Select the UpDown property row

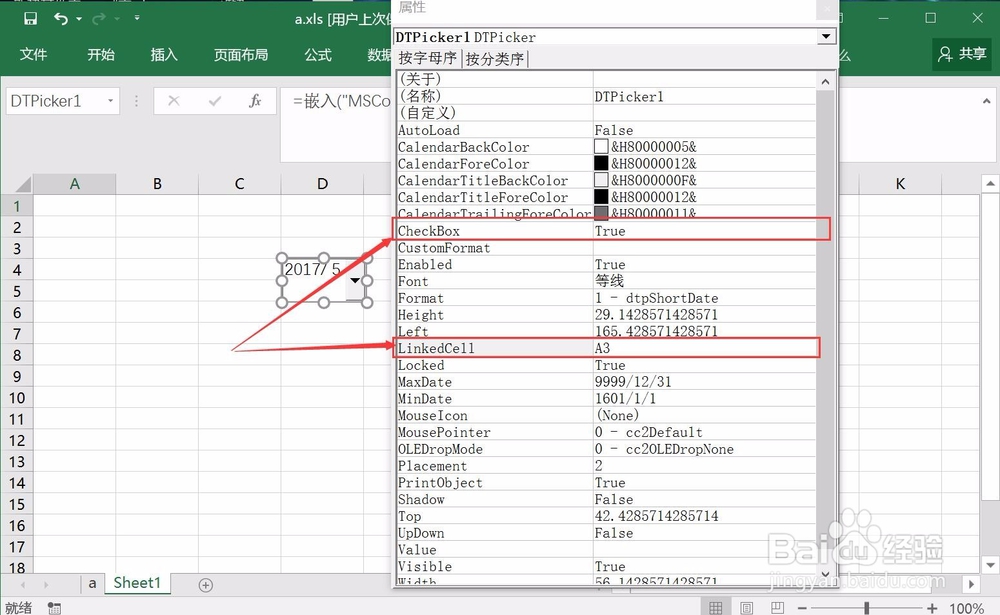tap(606, 533)
